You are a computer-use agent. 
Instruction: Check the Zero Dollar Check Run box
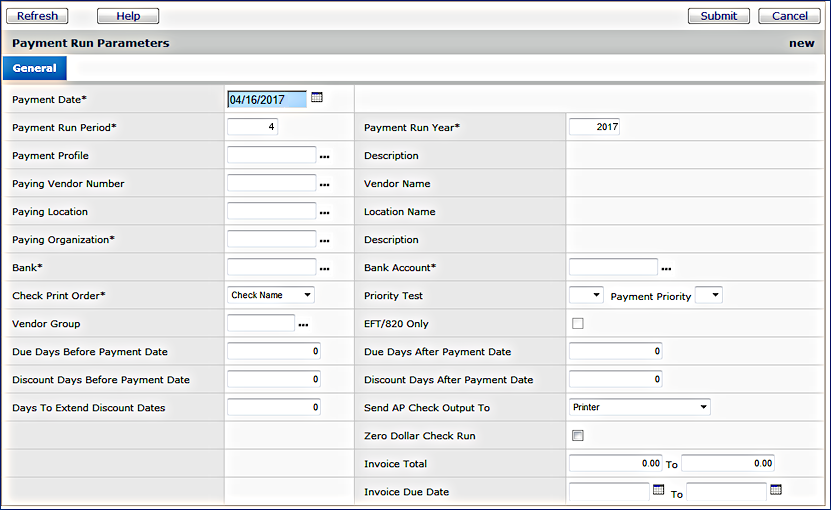coord(577,435)
